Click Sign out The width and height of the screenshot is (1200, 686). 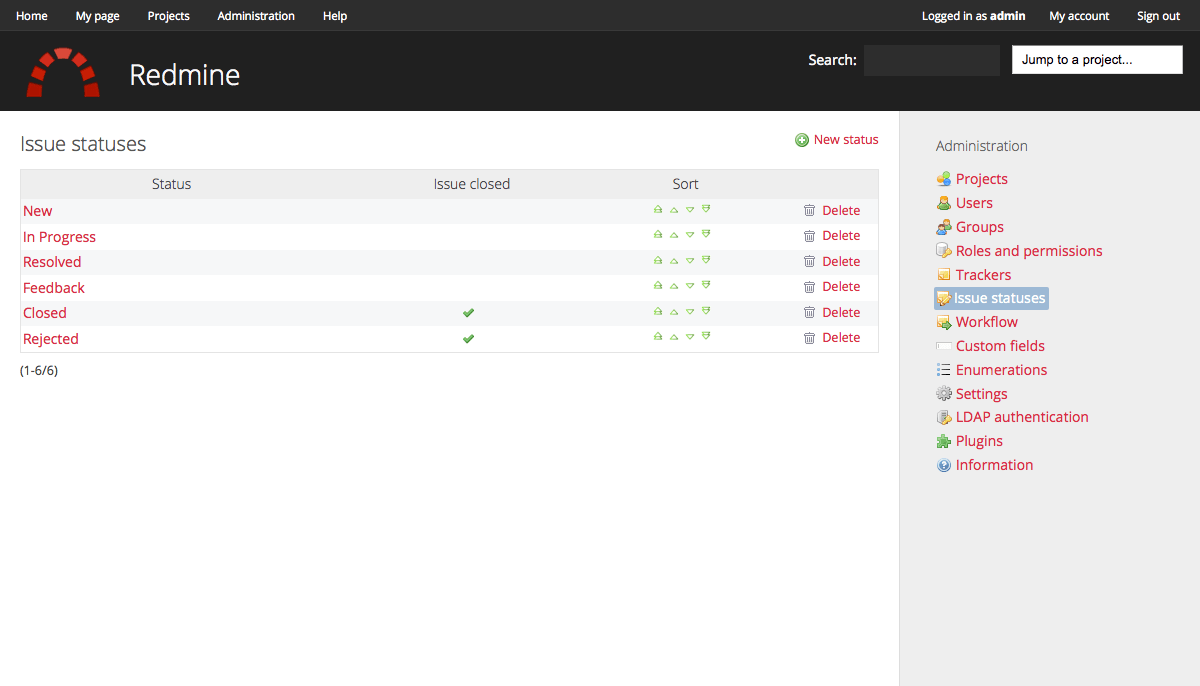click(x=1158, y=16)
